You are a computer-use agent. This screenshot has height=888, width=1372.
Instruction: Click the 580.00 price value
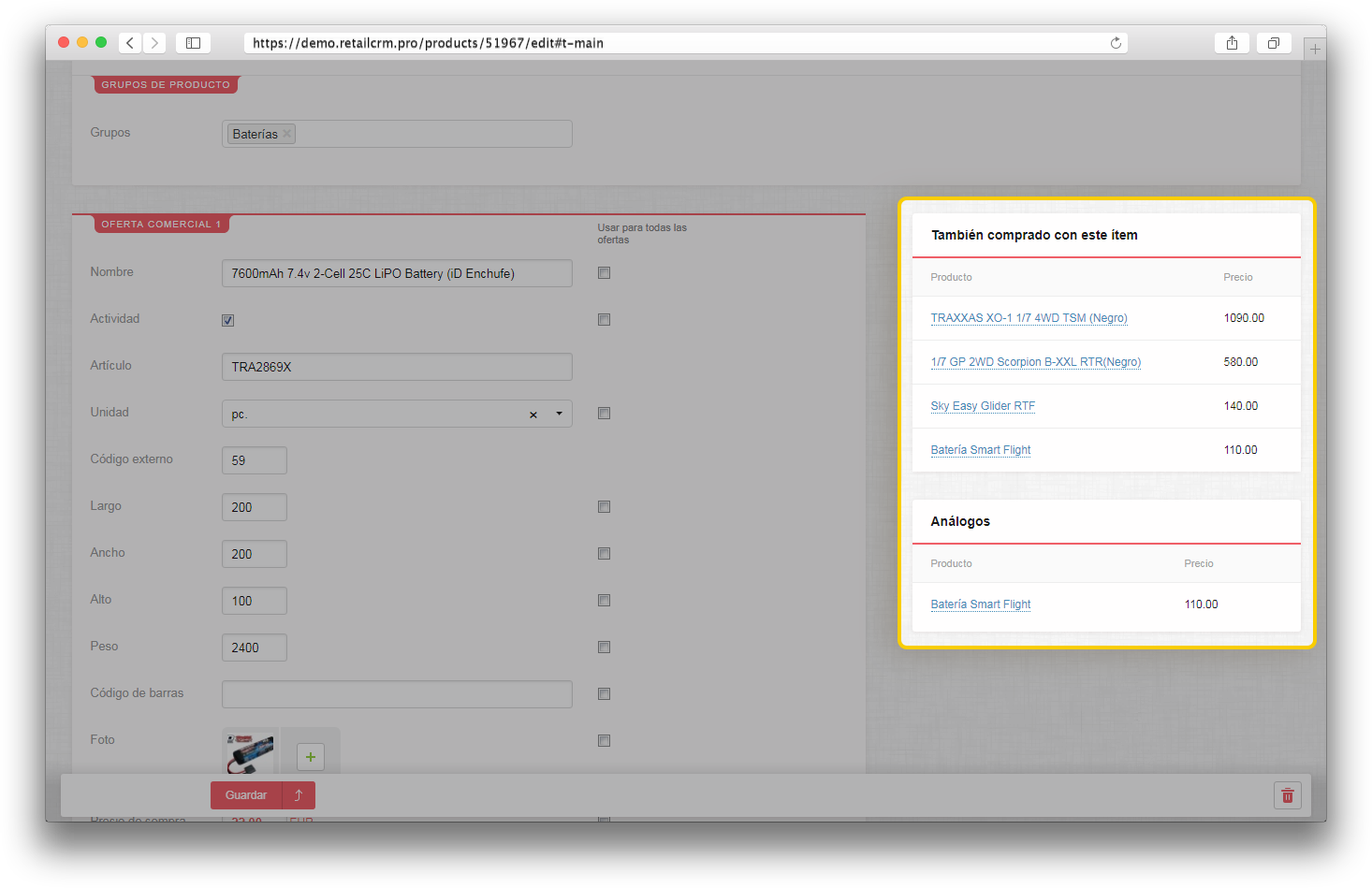1241,362
